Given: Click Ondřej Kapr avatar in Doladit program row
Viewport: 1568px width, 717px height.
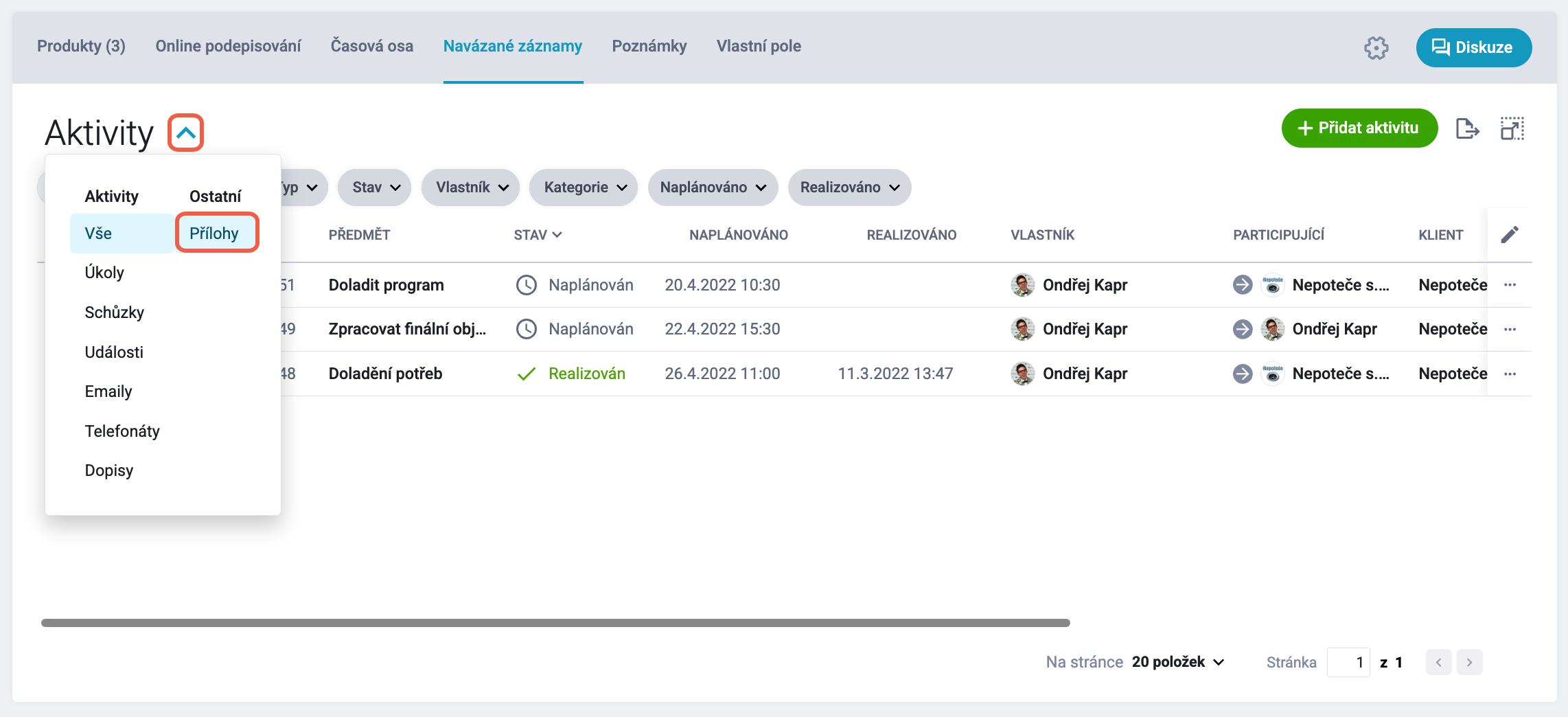Looking at the screenshot, I should (1023, 285).
